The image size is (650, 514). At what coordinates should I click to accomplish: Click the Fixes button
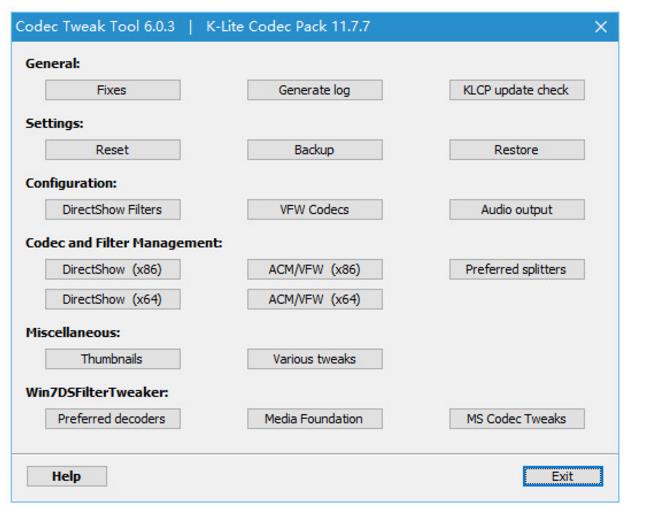click(112, 90)
